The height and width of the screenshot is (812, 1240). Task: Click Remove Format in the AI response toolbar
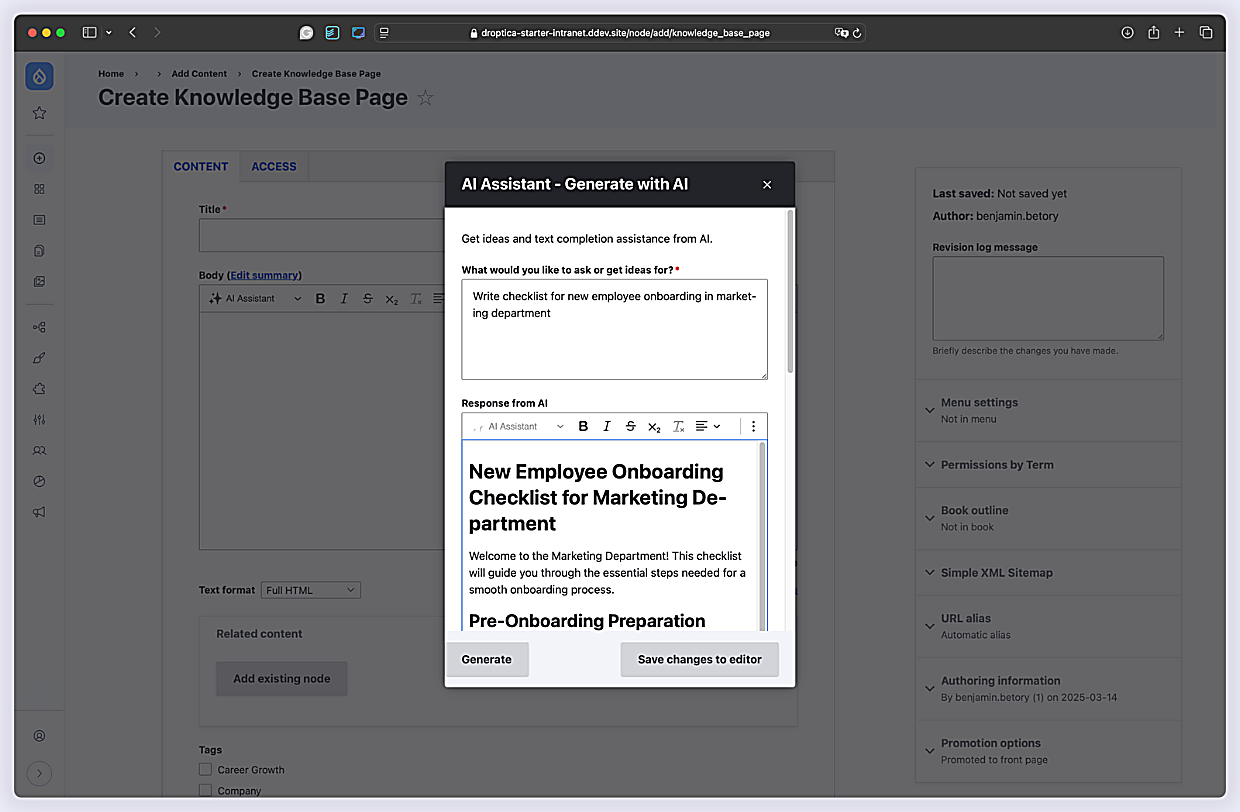678,427
